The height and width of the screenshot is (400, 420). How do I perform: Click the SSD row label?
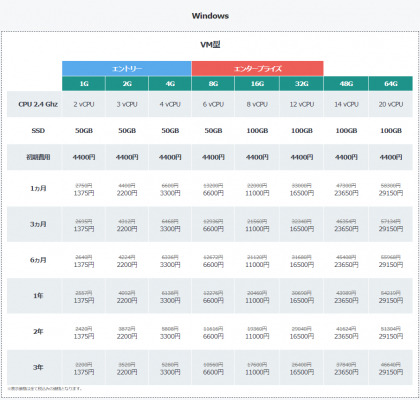coord(38,131)
